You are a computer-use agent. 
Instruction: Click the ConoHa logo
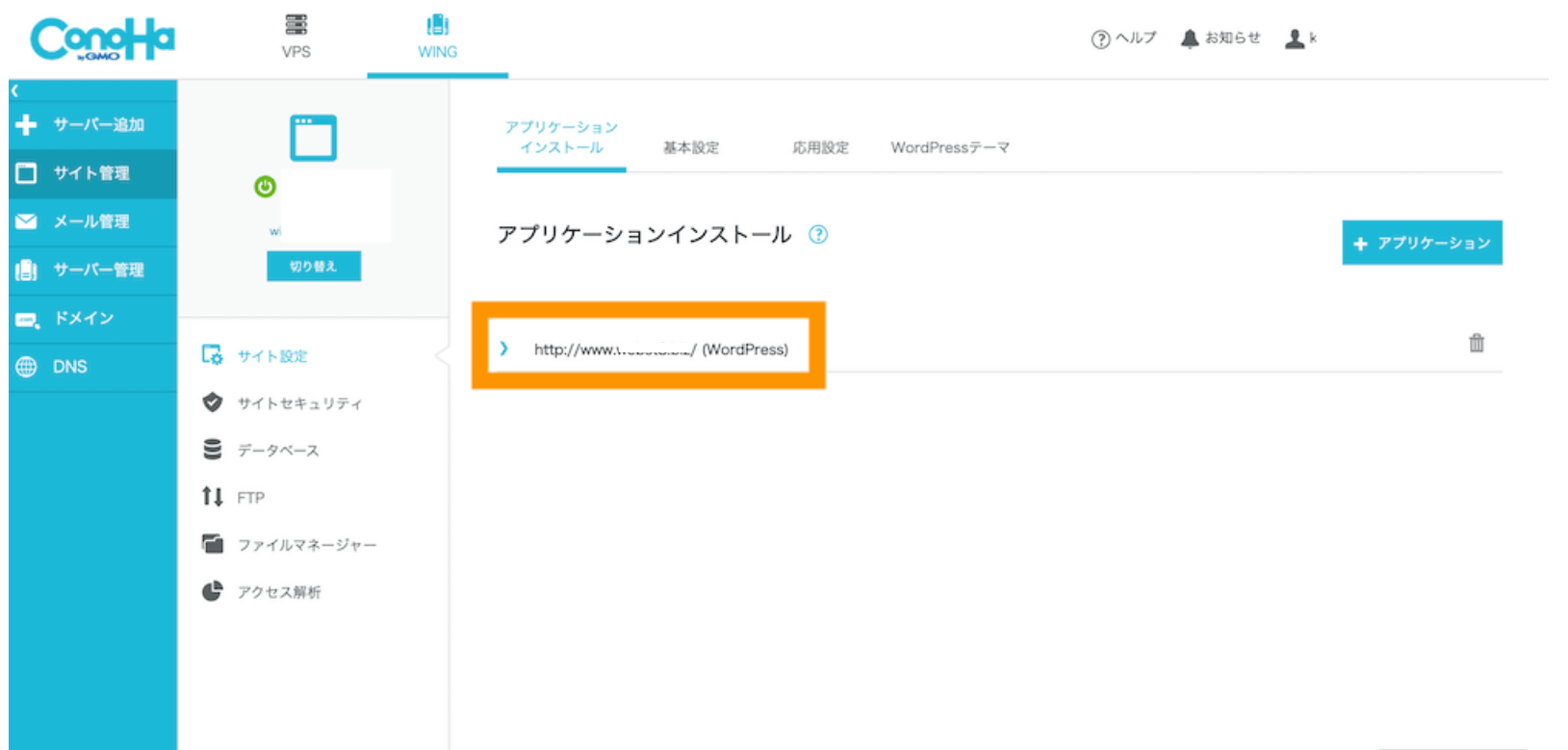click(102, 39)
